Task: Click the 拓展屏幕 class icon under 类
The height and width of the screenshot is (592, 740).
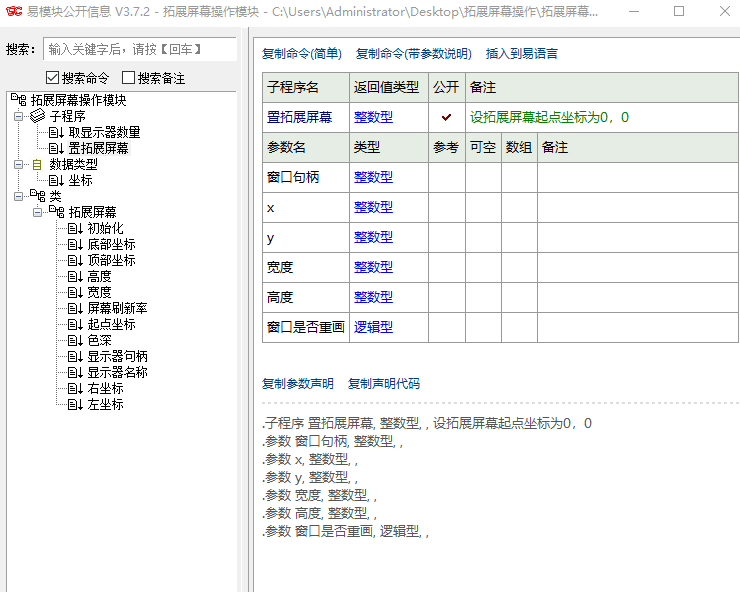Action: [x=56, y=212]
